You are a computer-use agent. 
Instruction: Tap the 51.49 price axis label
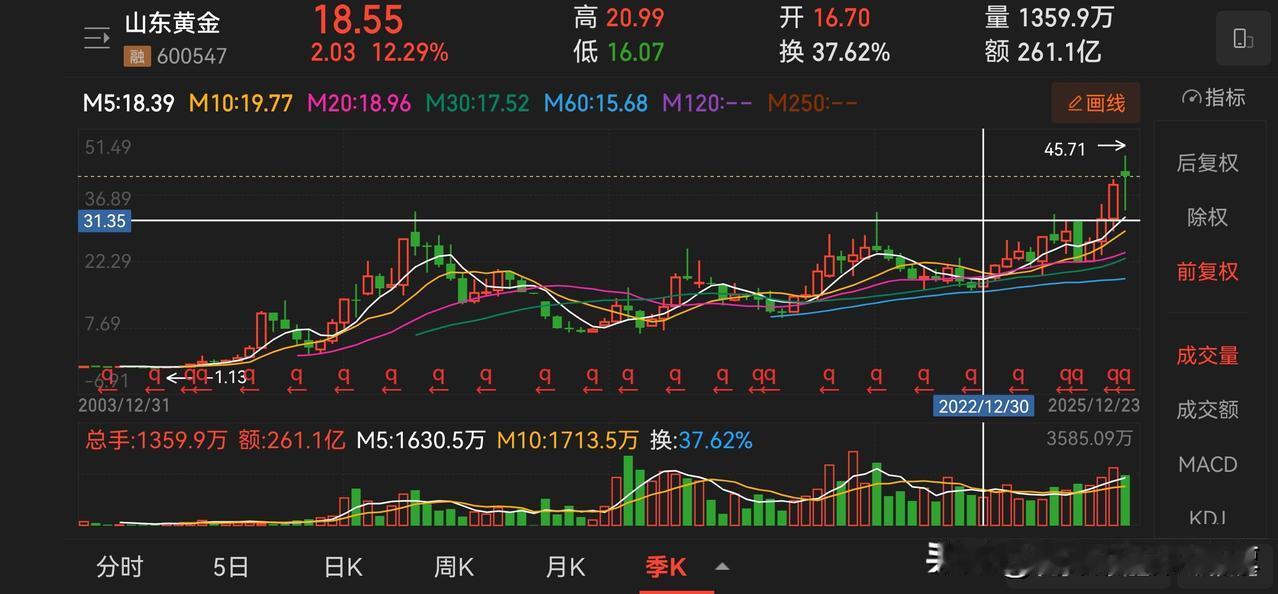108,147
